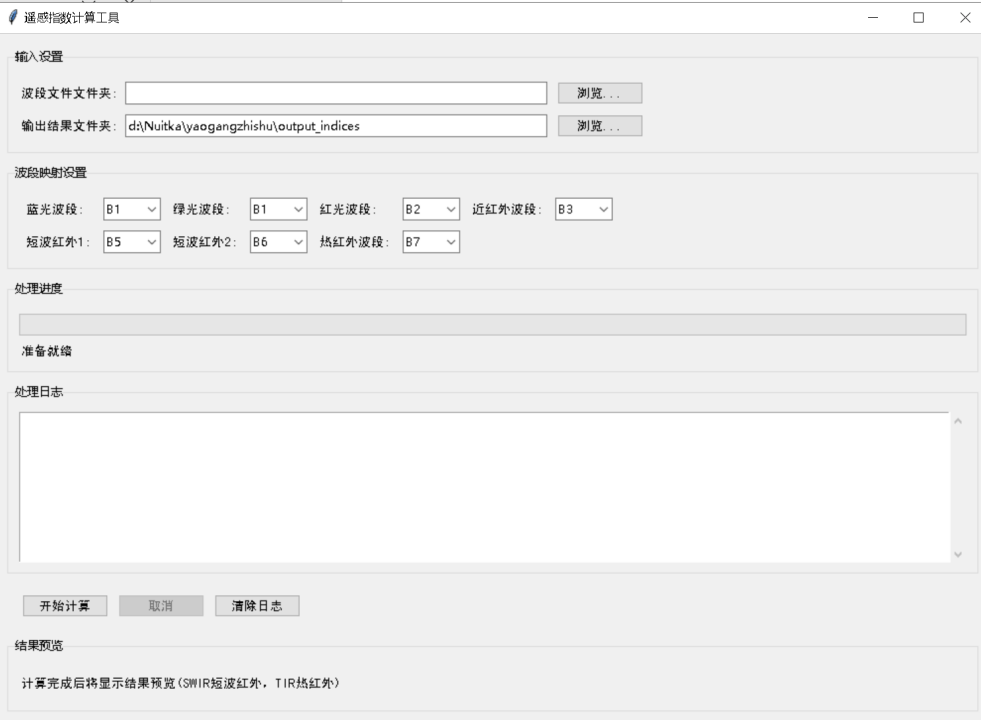
Task: Open the 红光波段 band dropdown
Action: click(431, 209)
